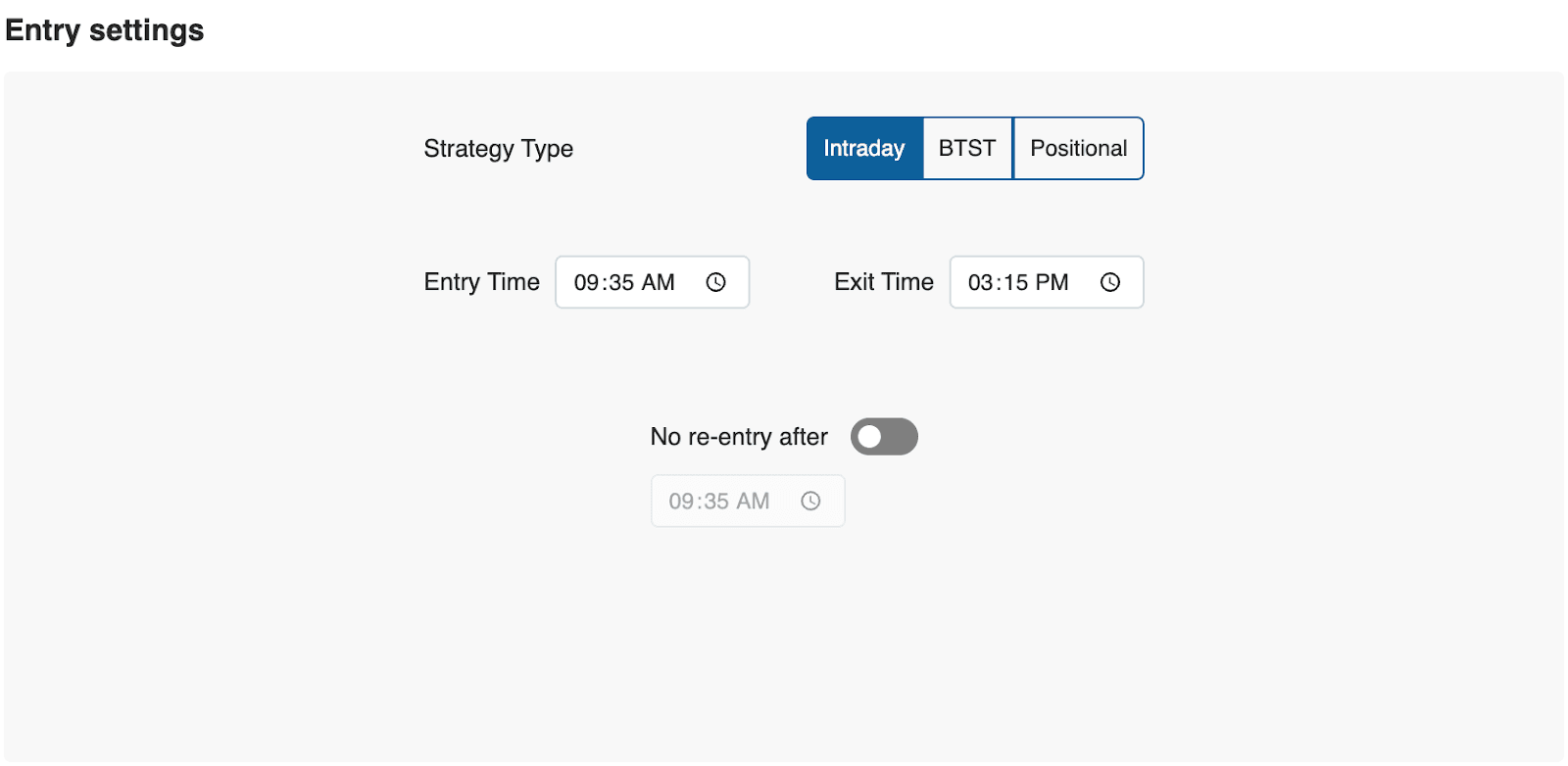Toggle the No re-entry after switch
The image size is (1568, 766).
click(884, 437)
